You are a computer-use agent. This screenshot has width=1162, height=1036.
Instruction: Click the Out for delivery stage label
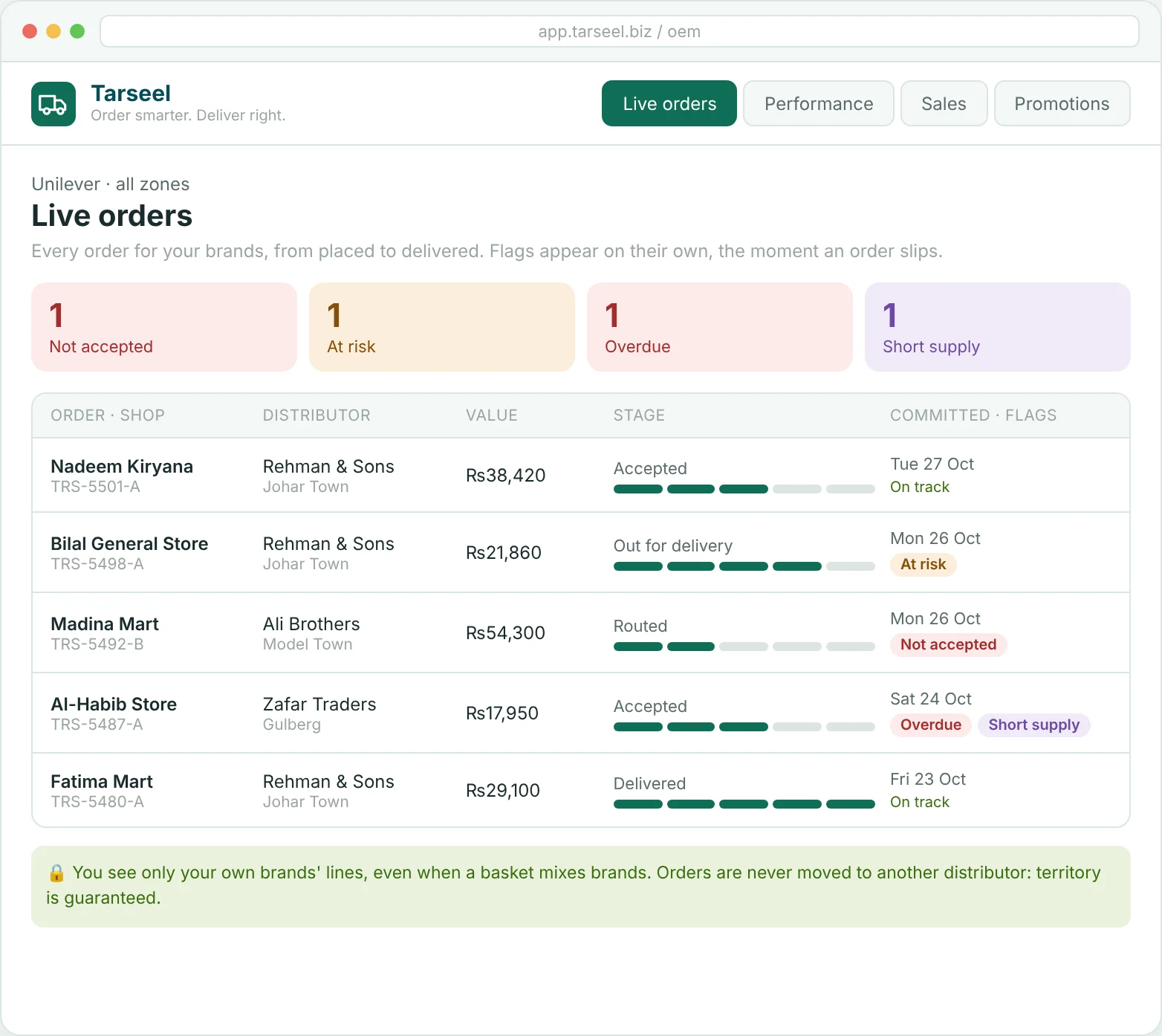coord(673,546)
